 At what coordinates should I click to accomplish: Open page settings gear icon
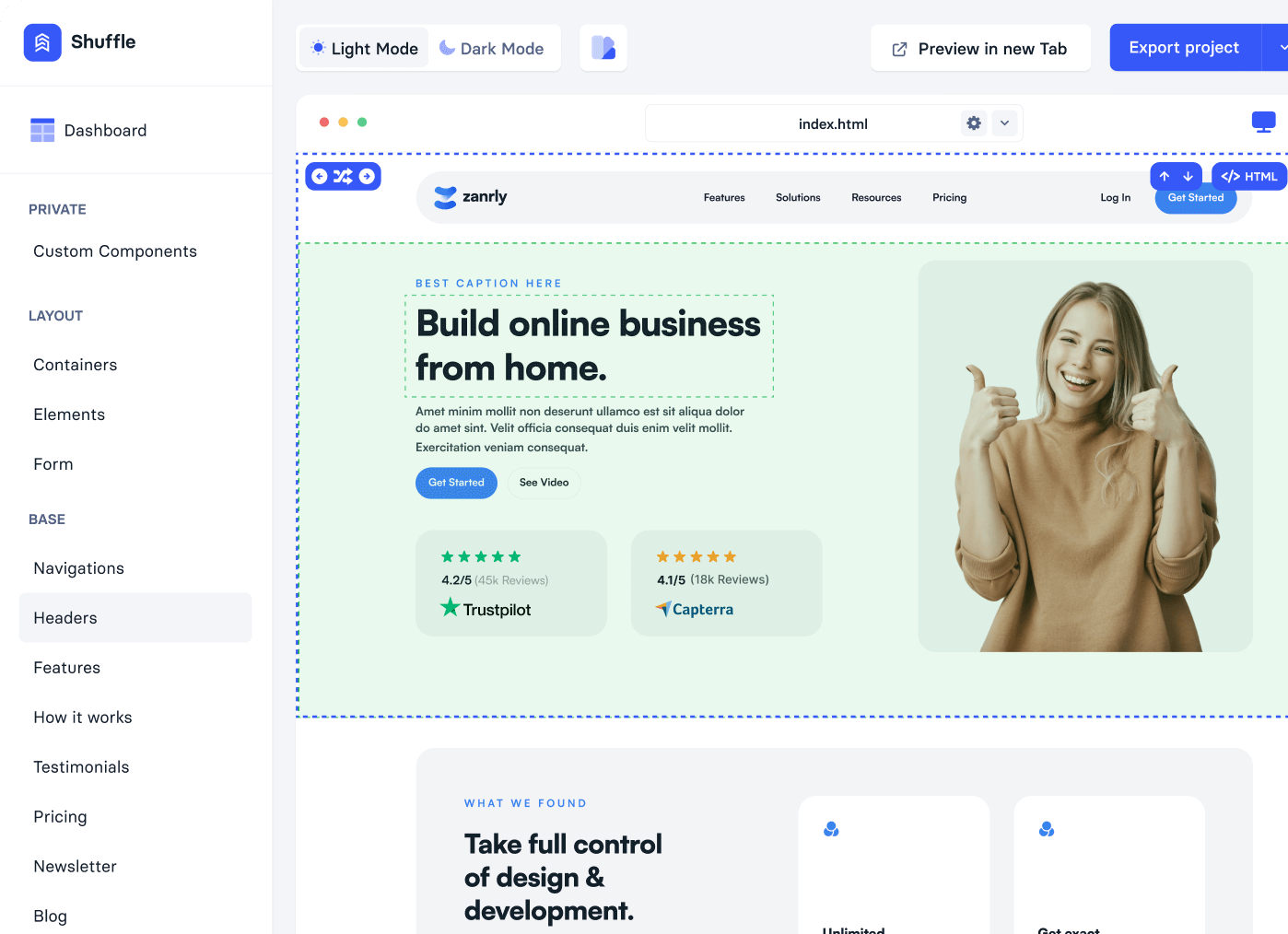pyautogui.click(x=974, y=123)
